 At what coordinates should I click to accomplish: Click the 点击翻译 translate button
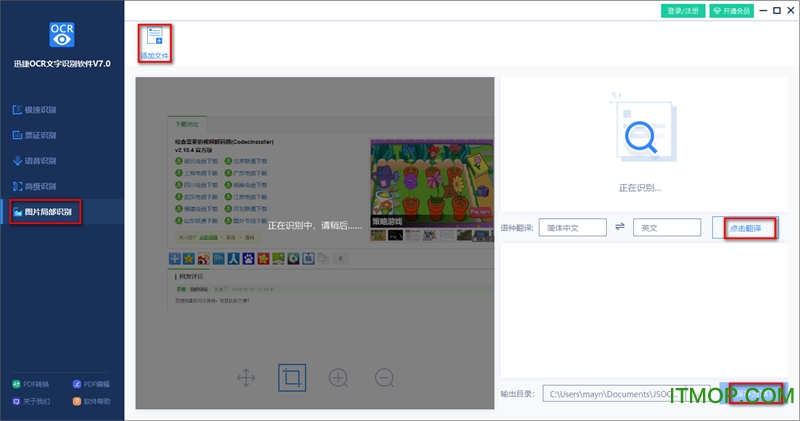(745, 228)
